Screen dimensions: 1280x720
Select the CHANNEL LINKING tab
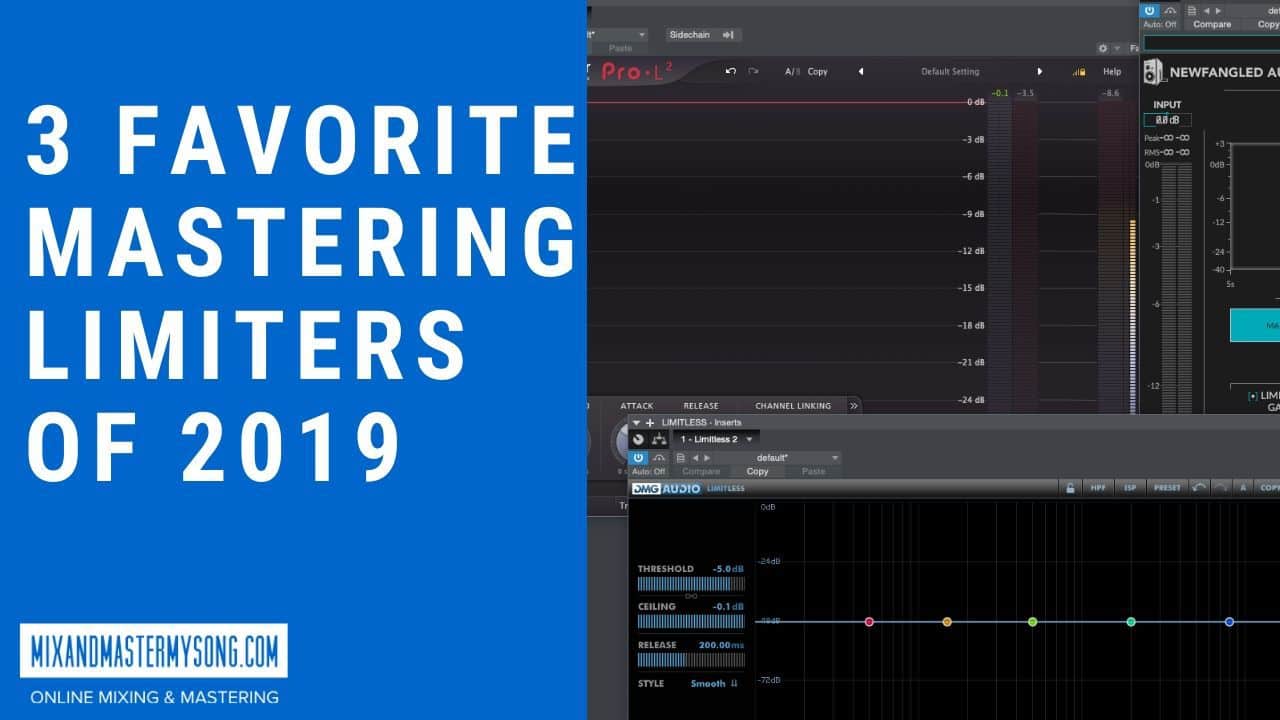tap(793, 405)
